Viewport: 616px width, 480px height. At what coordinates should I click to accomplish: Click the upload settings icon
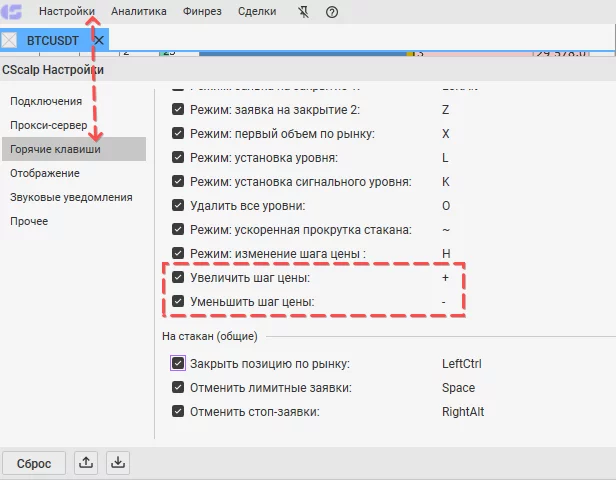coord(86,462)
